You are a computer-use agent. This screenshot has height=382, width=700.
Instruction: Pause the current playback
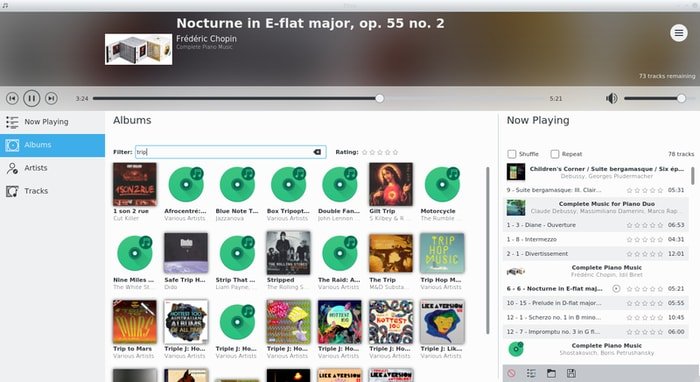(32, 98)
